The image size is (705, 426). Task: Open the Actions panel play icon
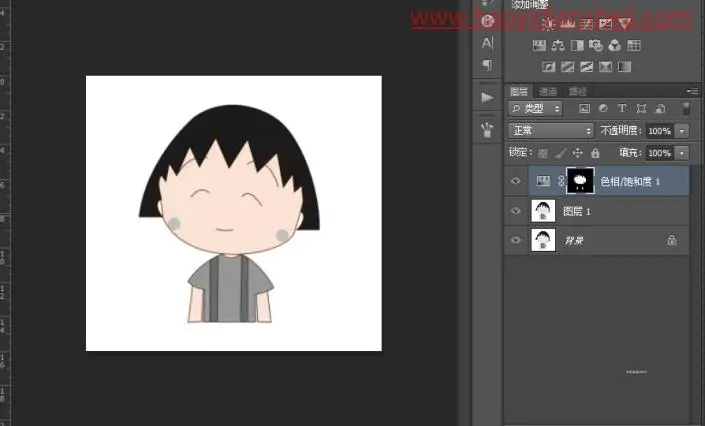coord(487,97)
